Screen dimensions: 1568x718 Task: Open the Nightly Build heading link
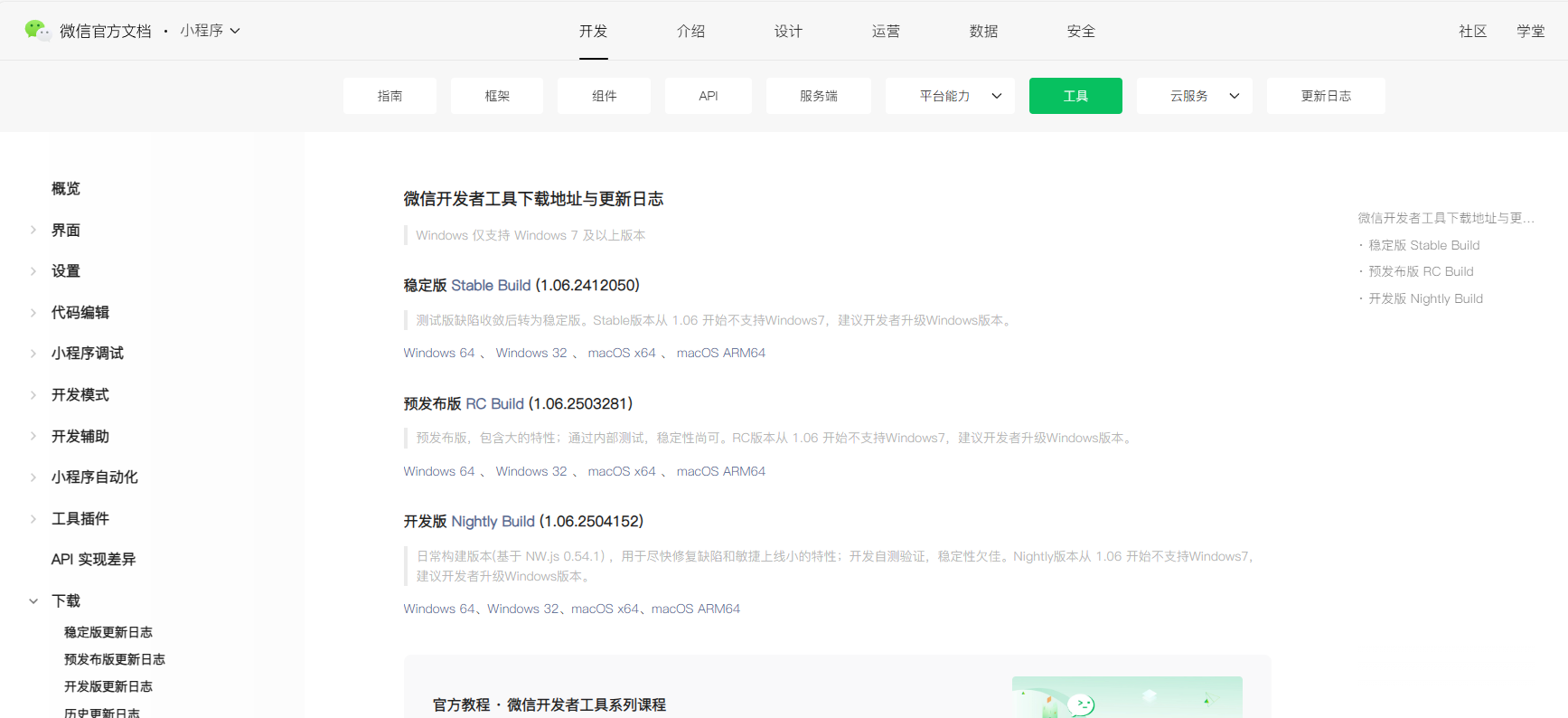(493, 521)
